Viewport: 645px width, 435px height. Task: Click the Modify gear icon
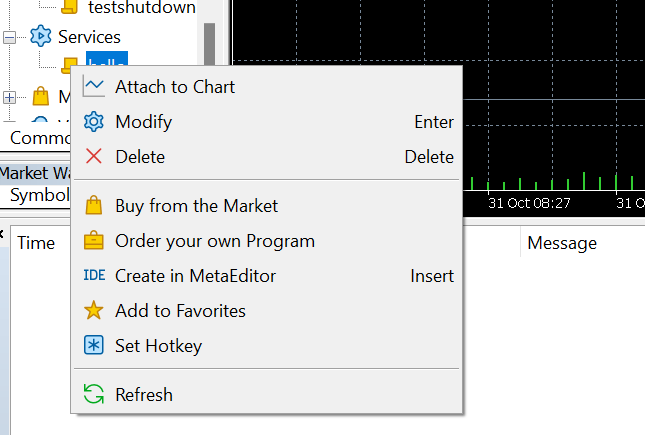pos(94,122)
